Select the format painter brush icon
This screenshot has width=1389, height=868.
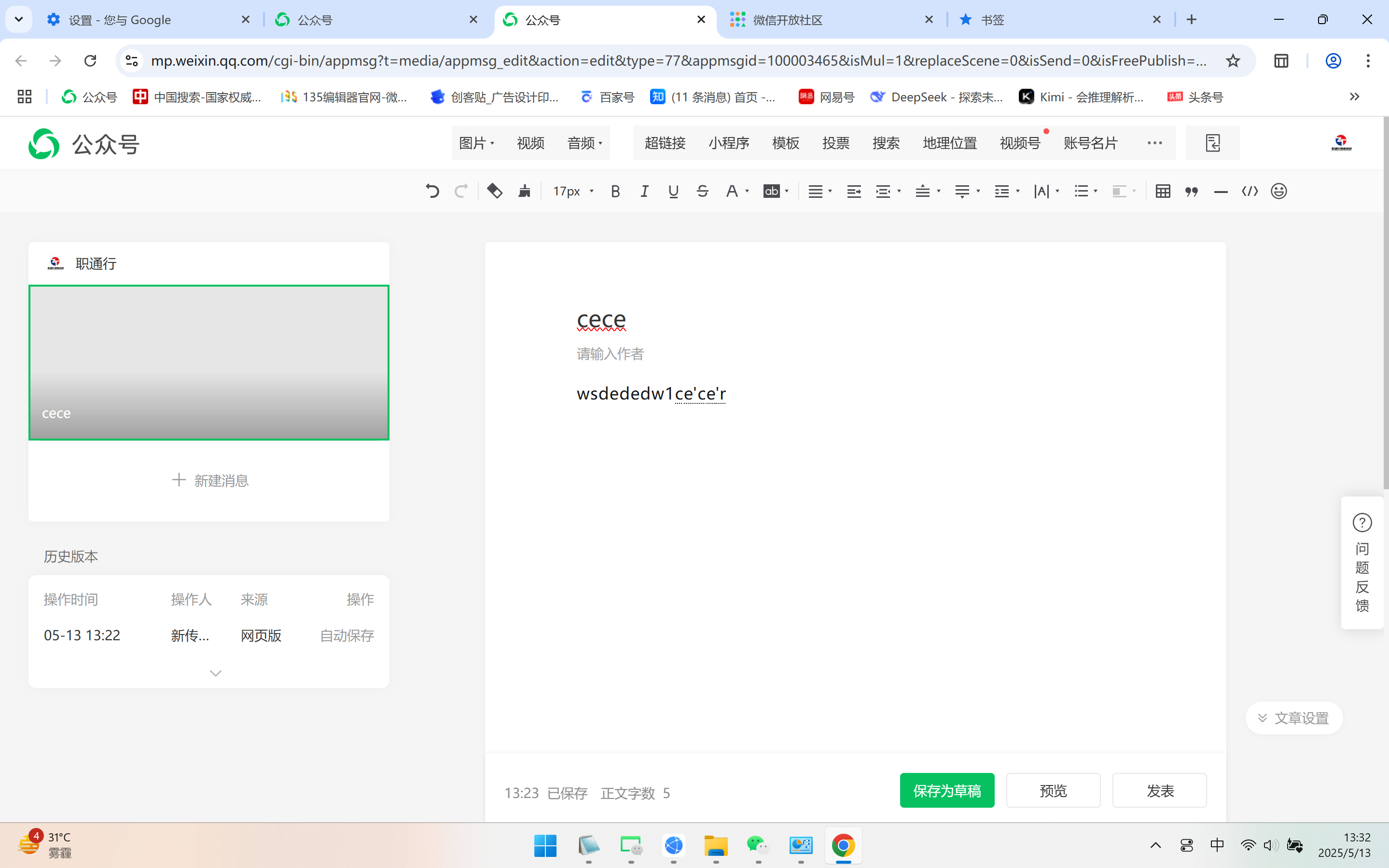point(524,191)
